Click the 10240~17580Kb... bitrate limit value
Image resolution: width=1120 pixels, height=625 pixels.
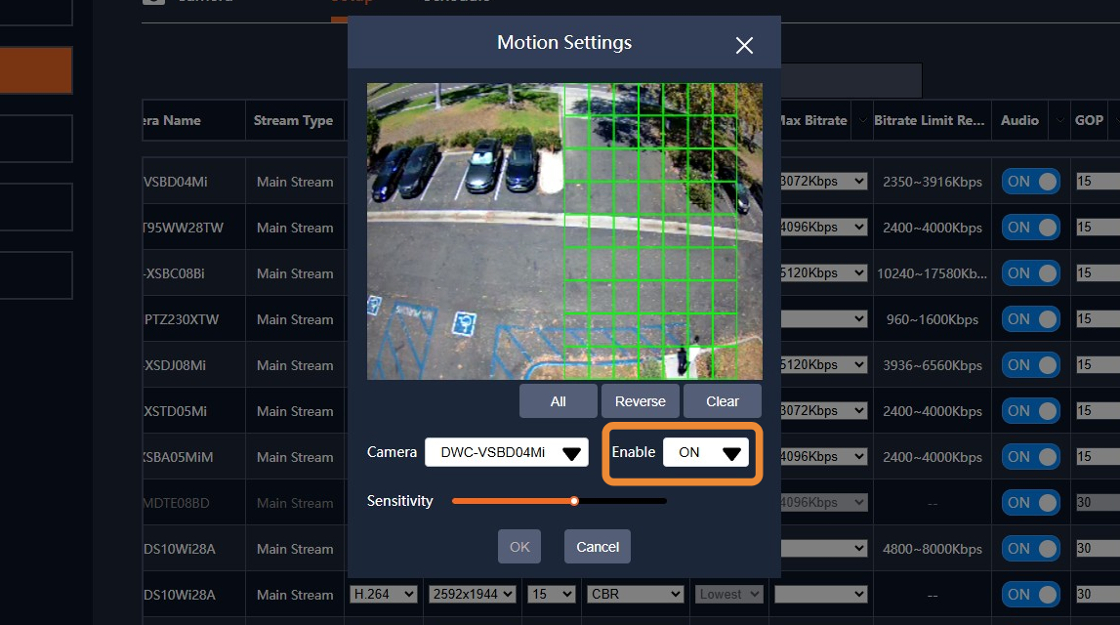click(x=932, y=274)
